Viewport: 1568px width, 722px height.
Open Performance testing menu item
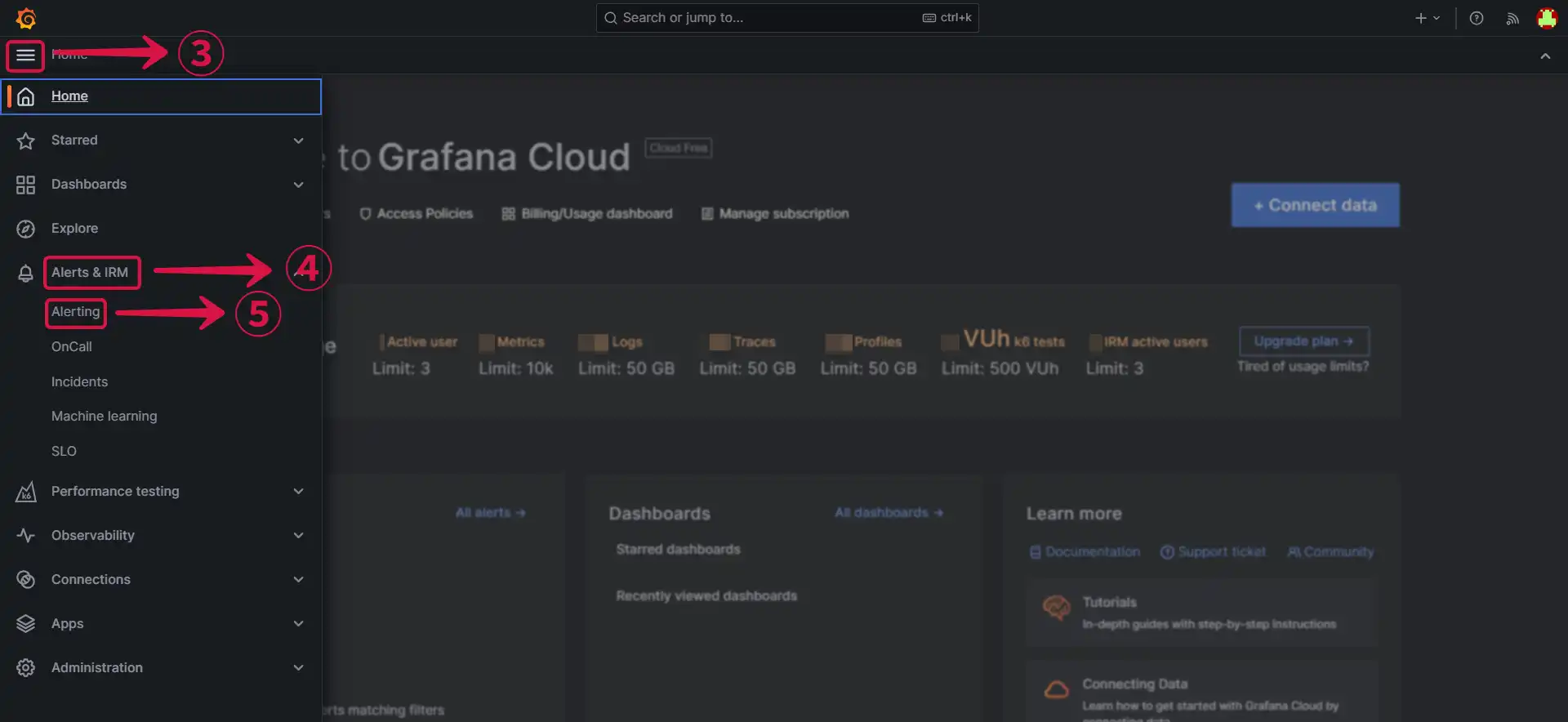click(x=115, y=492)
